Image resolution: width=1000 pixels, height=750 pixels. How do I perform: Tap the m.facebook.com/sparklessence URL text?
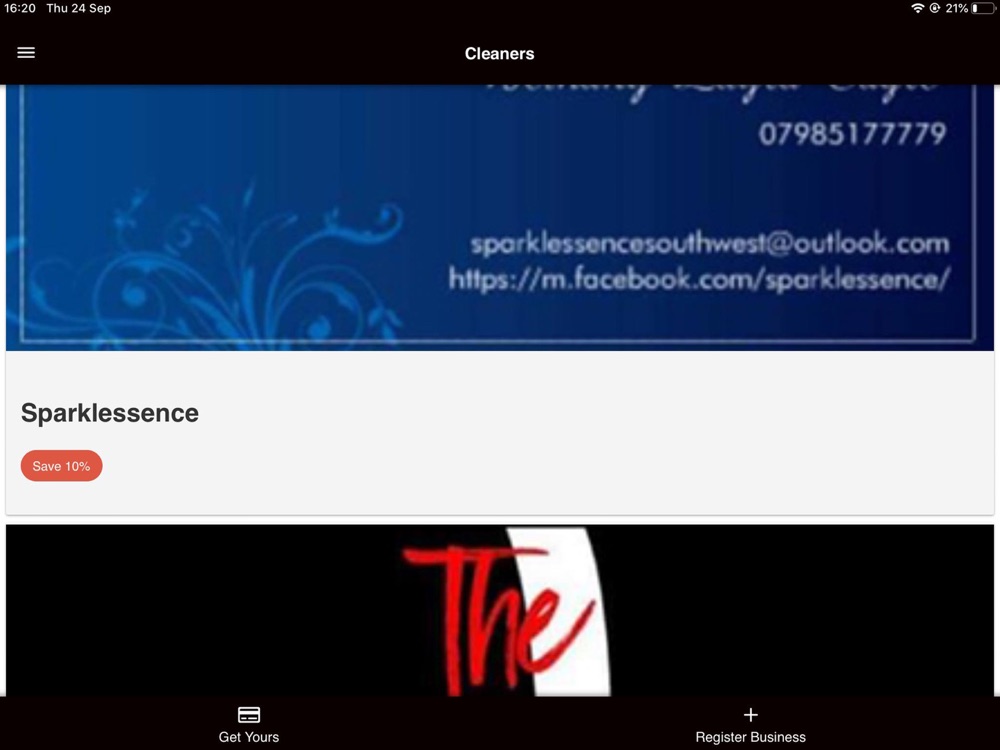click(700, 279)
